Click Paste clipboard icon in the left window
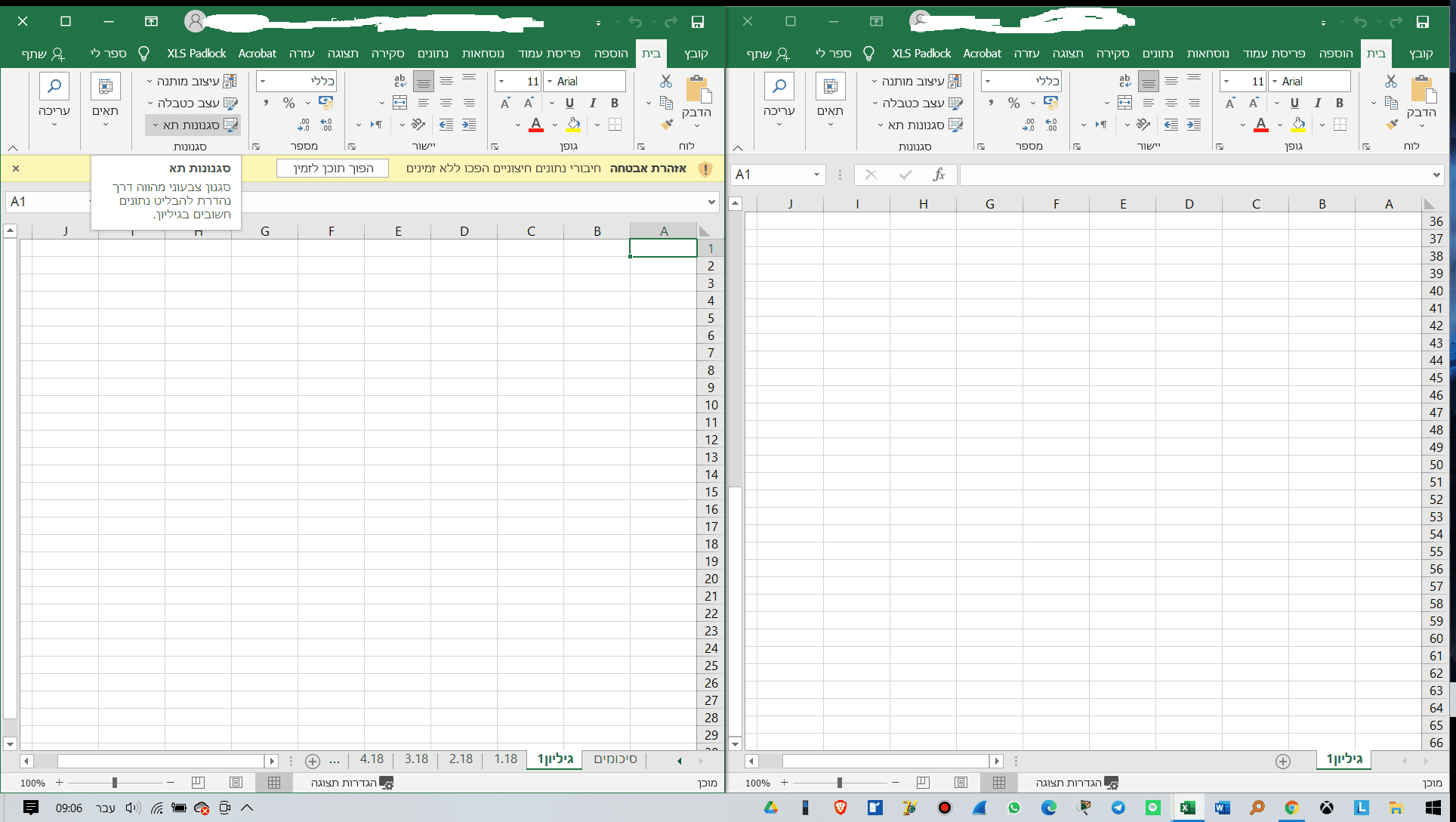This screenshot has height=822, width=1456. click(697, 90)
